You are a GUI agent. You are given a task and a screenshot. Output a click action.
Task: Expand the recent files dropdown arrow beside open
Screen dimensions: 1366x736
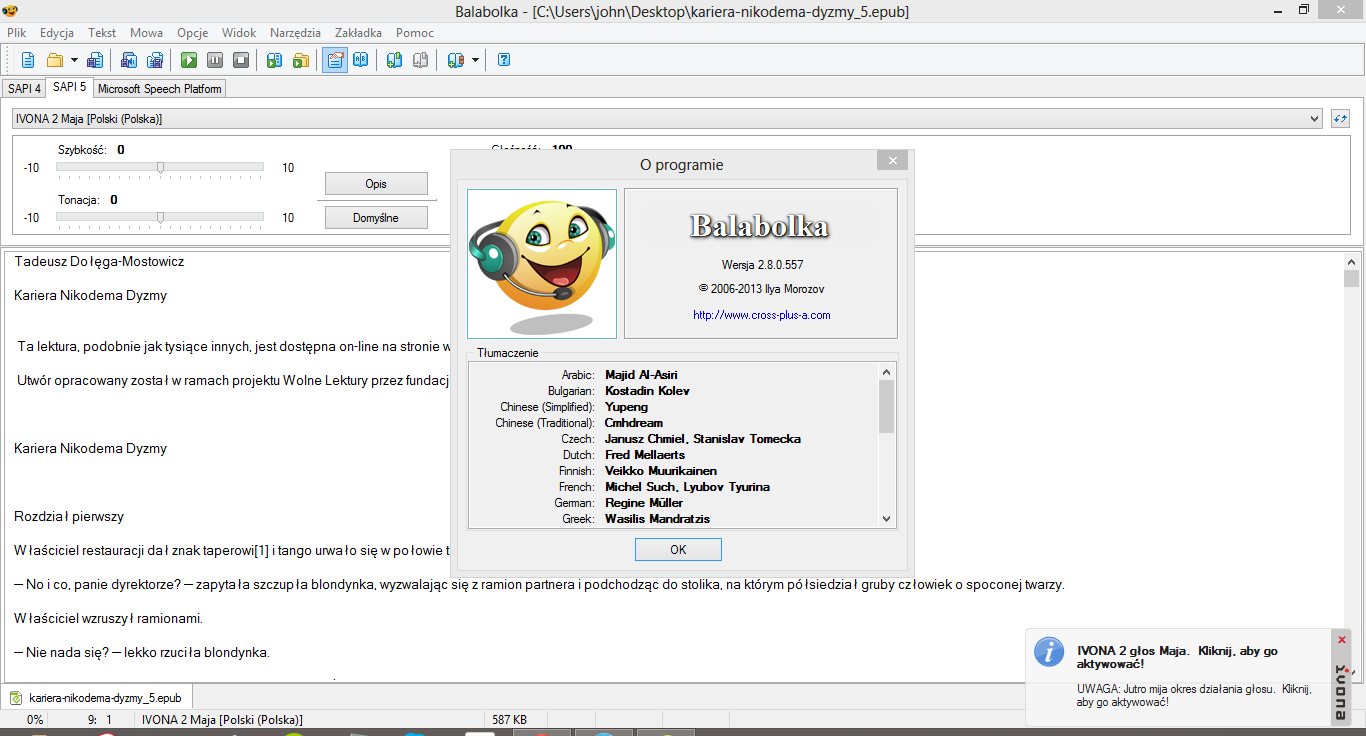click(x=73, y=60)
